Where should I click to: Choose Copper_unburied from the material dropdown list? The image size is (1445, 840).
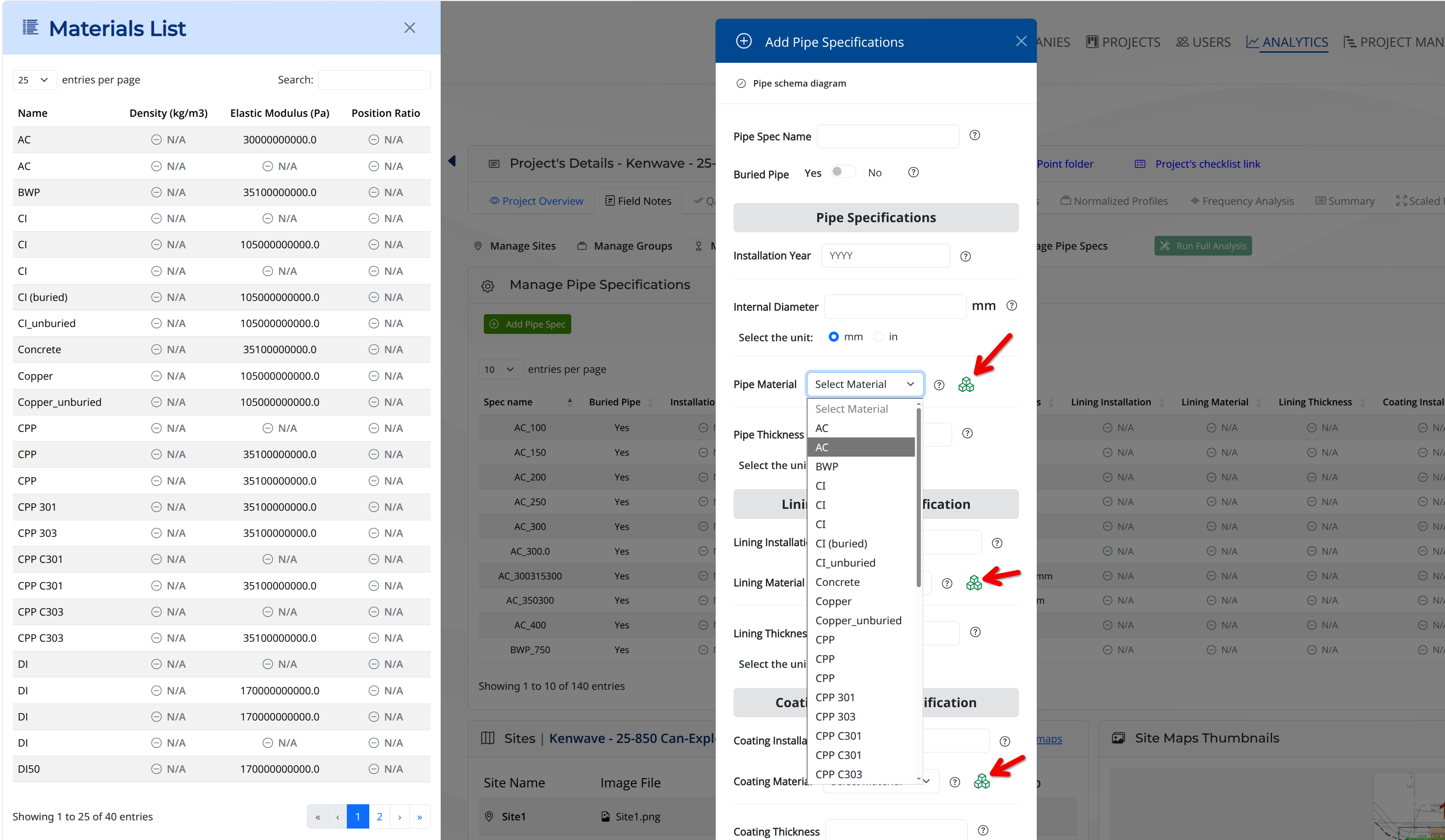(861, 621)
